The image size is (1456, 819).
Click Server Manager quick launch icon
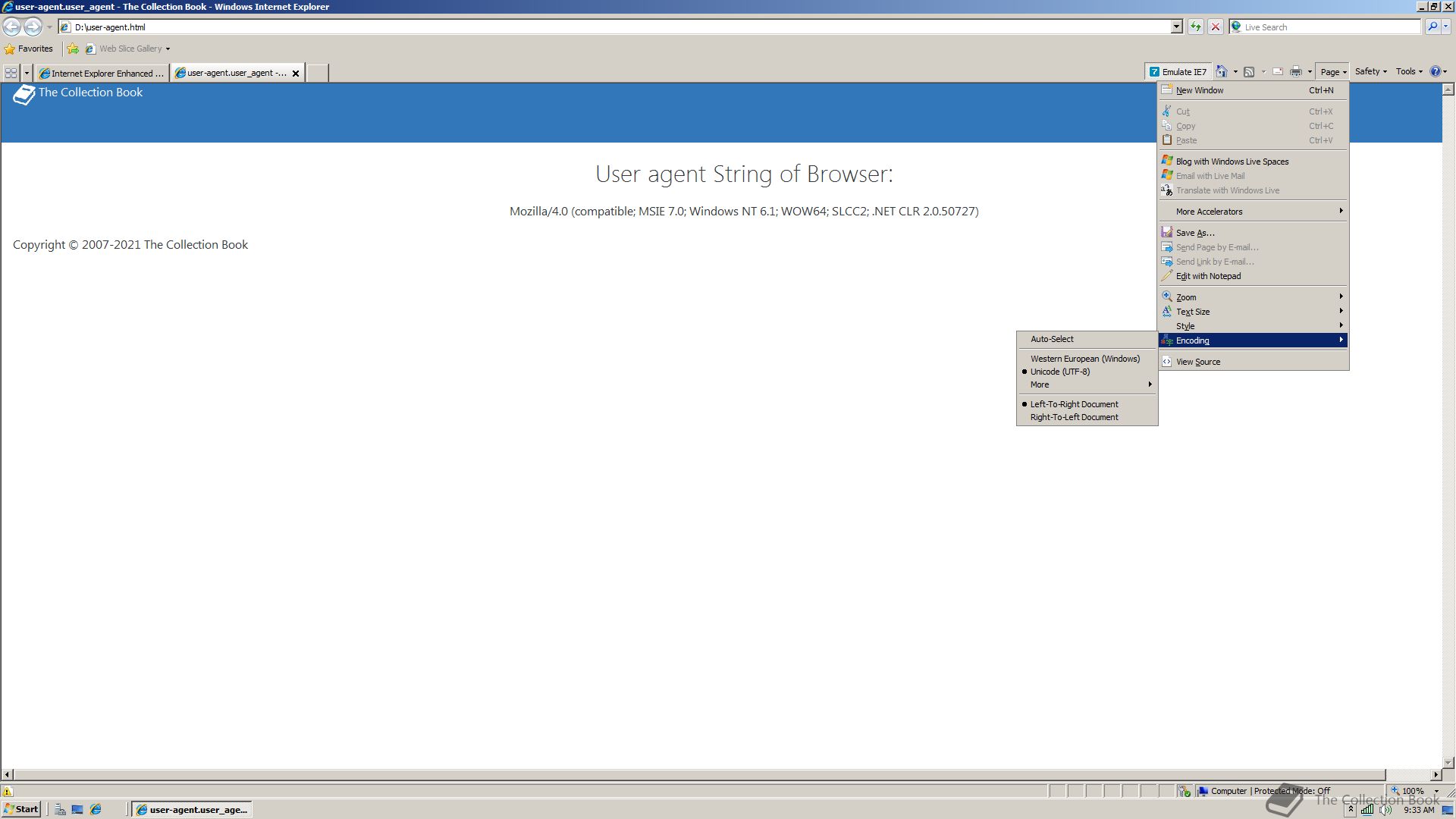(60, 809)
